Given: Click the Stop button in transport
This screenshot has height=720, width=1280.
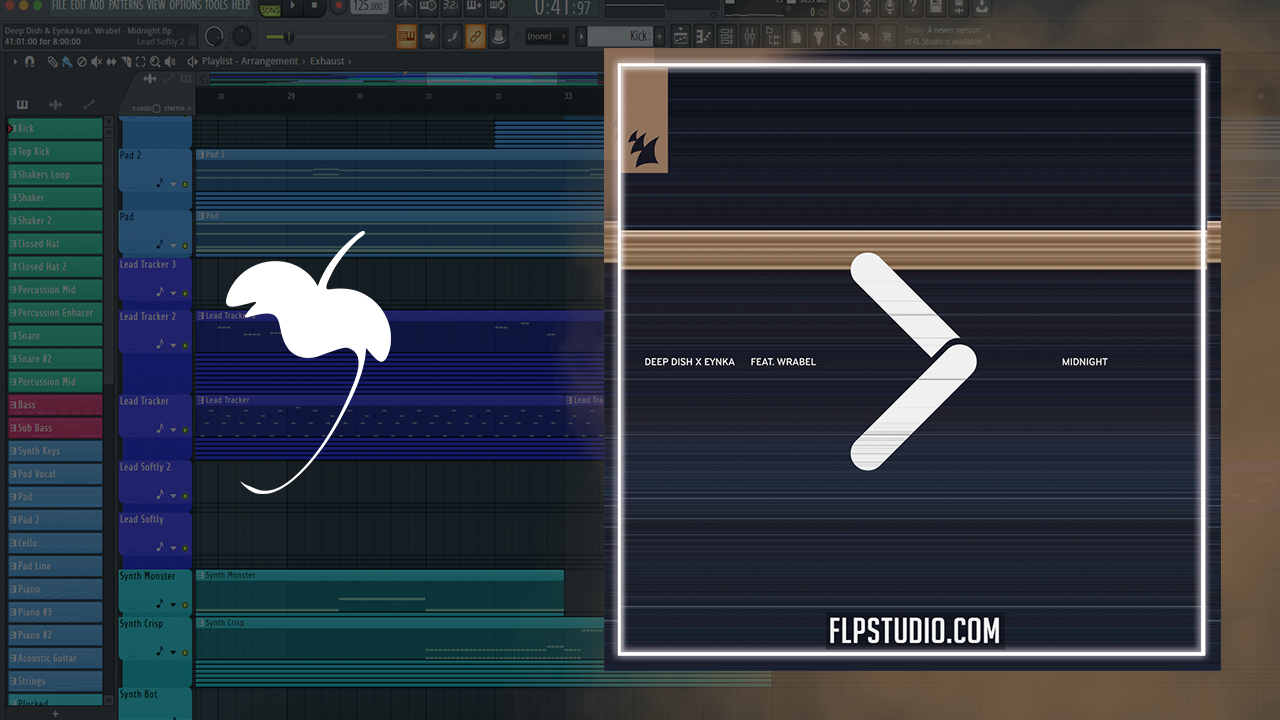Looking at the screenshot, I should (x=314, y=5).
